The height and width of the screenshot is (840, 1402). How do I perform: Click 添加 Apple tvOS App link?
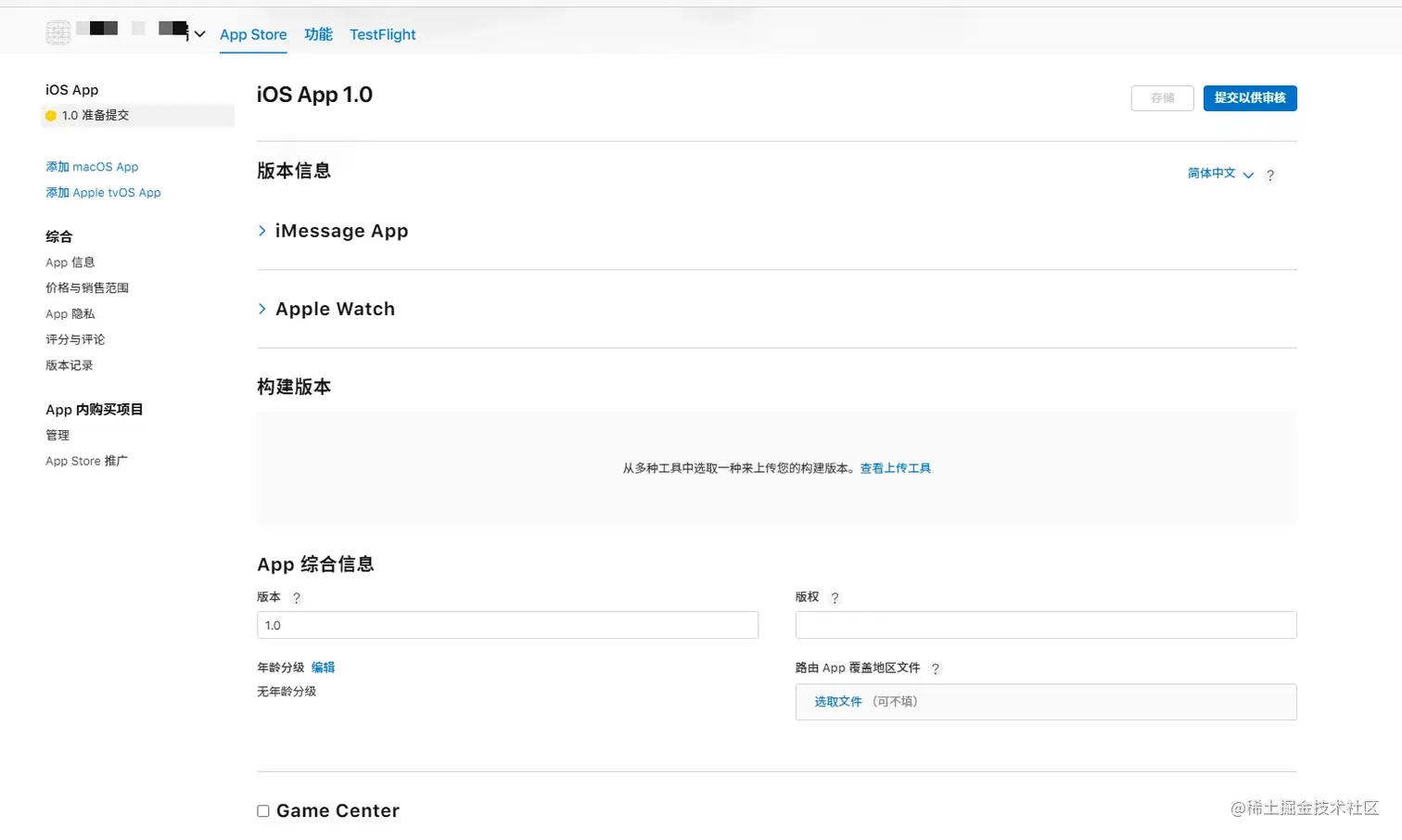pyautogui.click(x=103, y=193)
